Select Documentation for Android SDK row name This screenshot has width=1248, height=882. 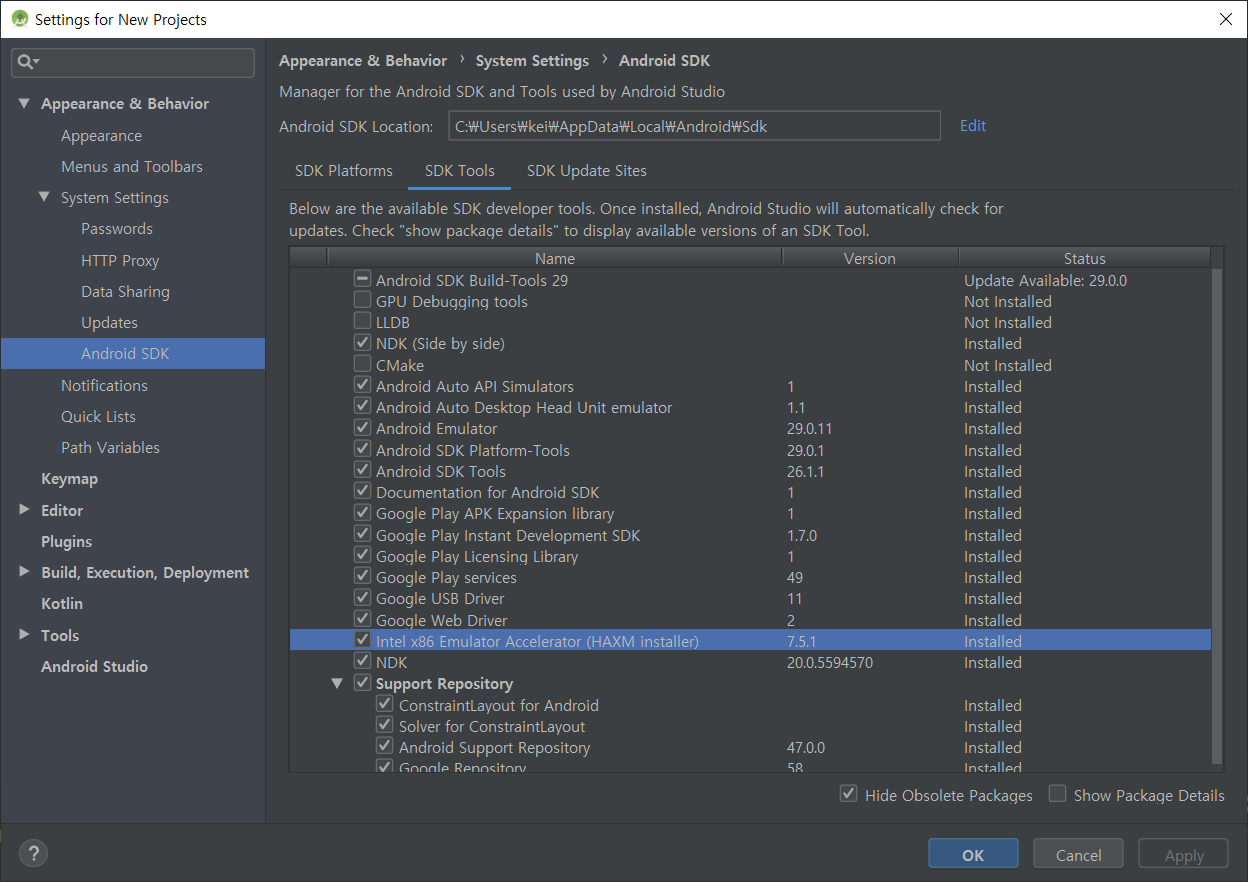point(488,492)
